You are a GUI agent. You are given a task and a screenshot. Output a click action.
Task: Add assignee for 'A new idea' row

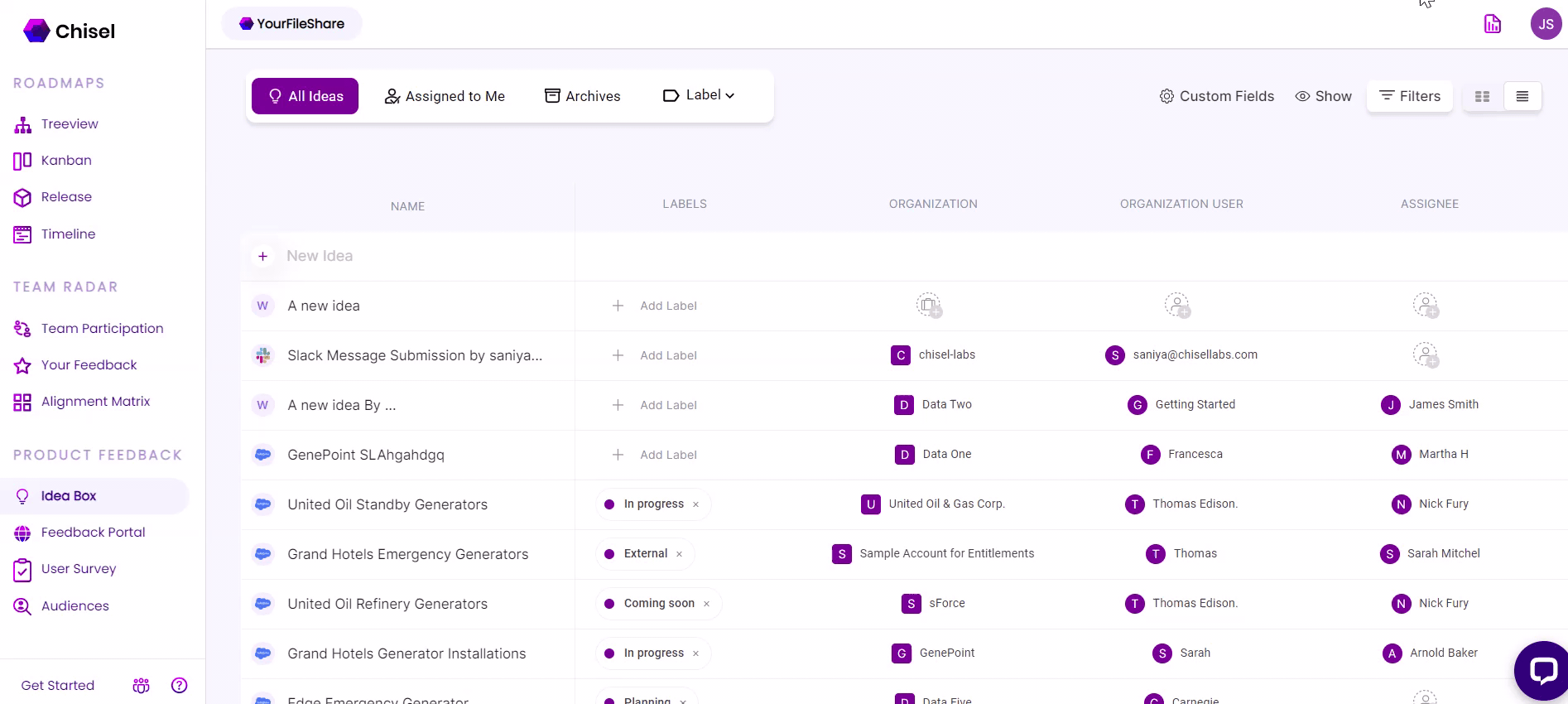(x=1426, y=306)
